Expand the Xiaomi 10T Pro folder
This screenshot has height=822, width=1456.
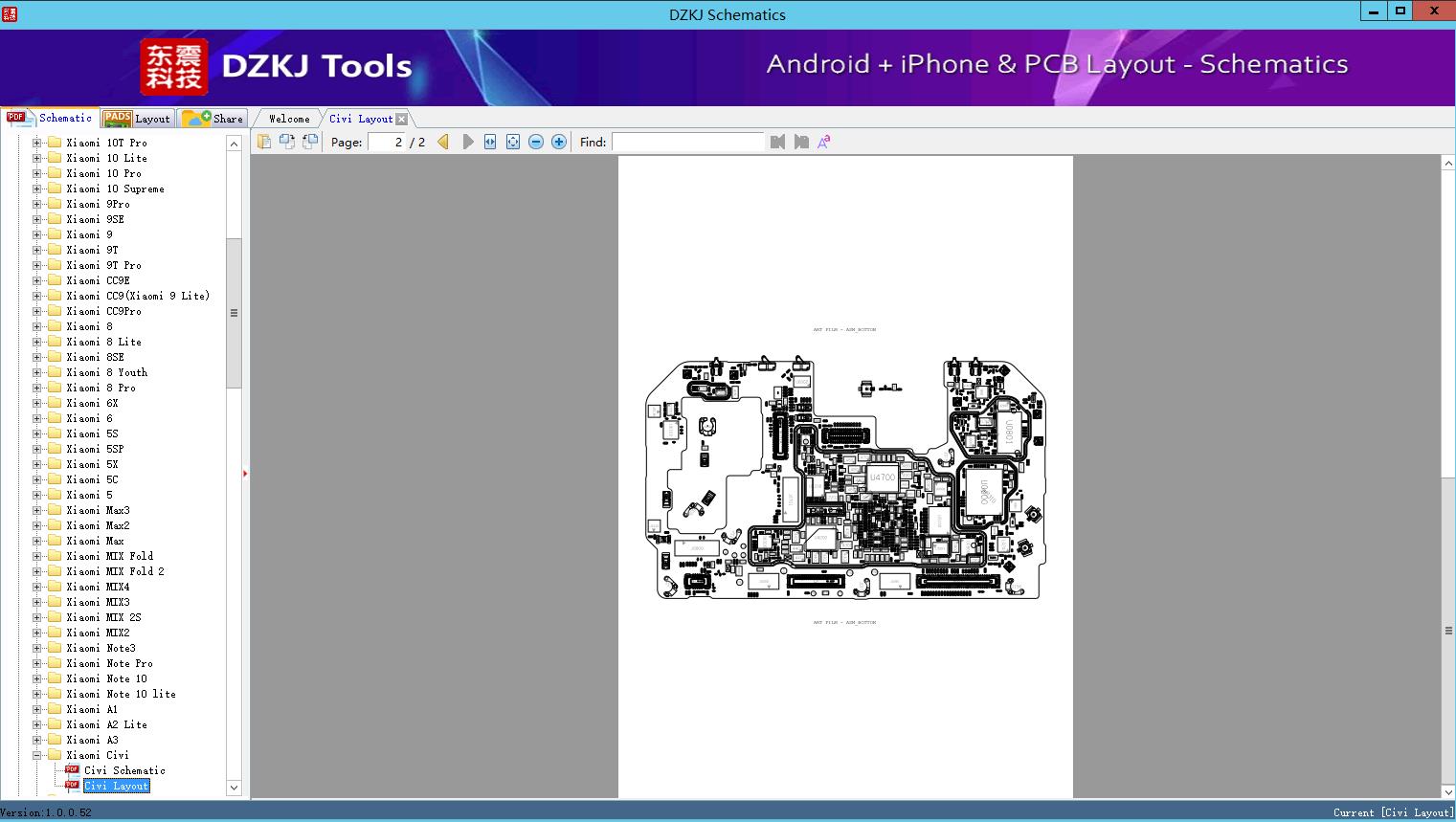coord(37,143)
